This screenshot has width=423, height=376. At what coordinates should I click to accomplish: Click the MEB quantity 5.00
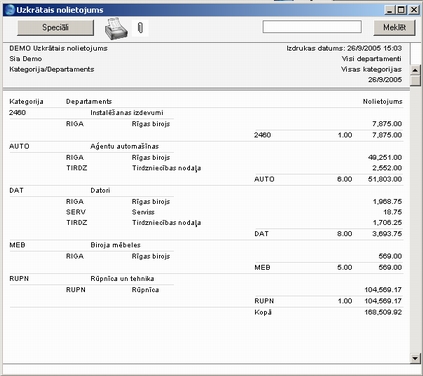[344, 267]
